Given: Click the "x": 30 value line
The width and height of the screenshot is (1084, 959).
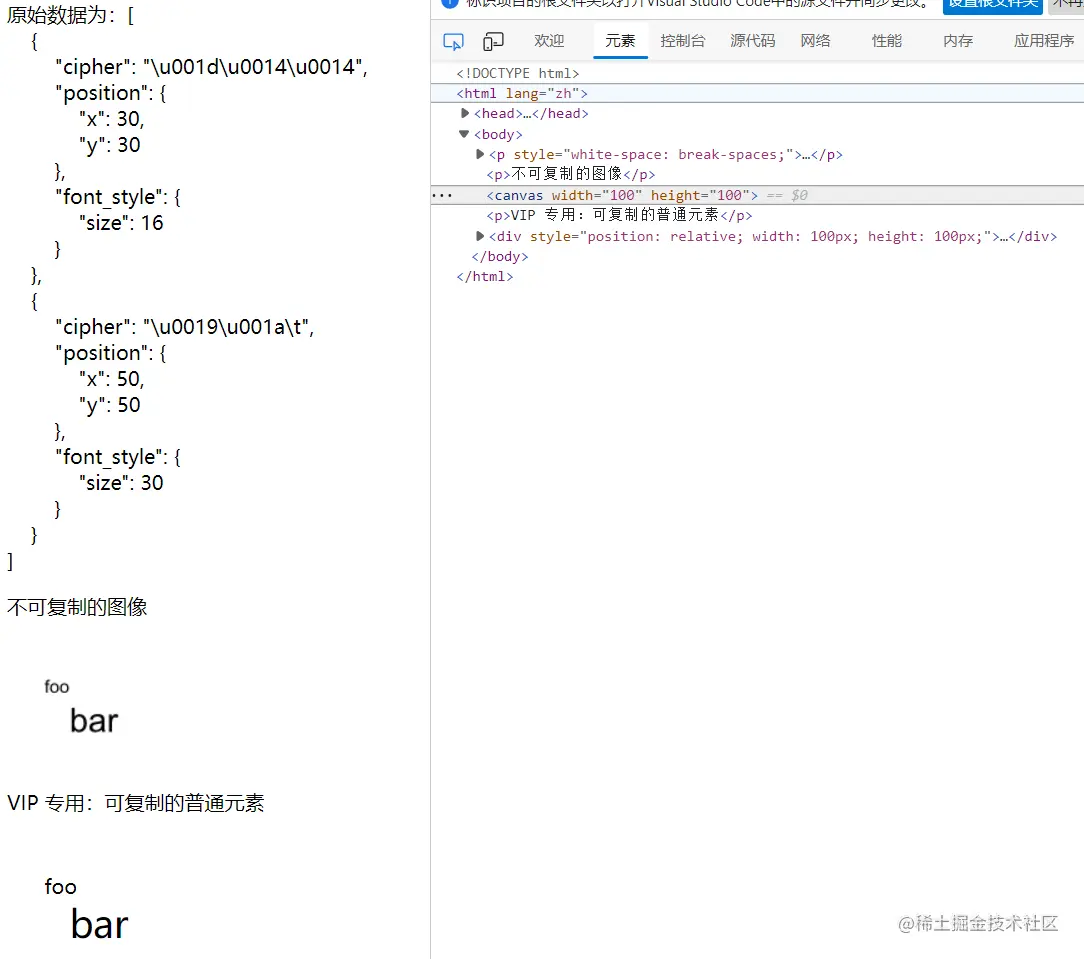Looking at the screenshot, I should (x=111, y=119).
